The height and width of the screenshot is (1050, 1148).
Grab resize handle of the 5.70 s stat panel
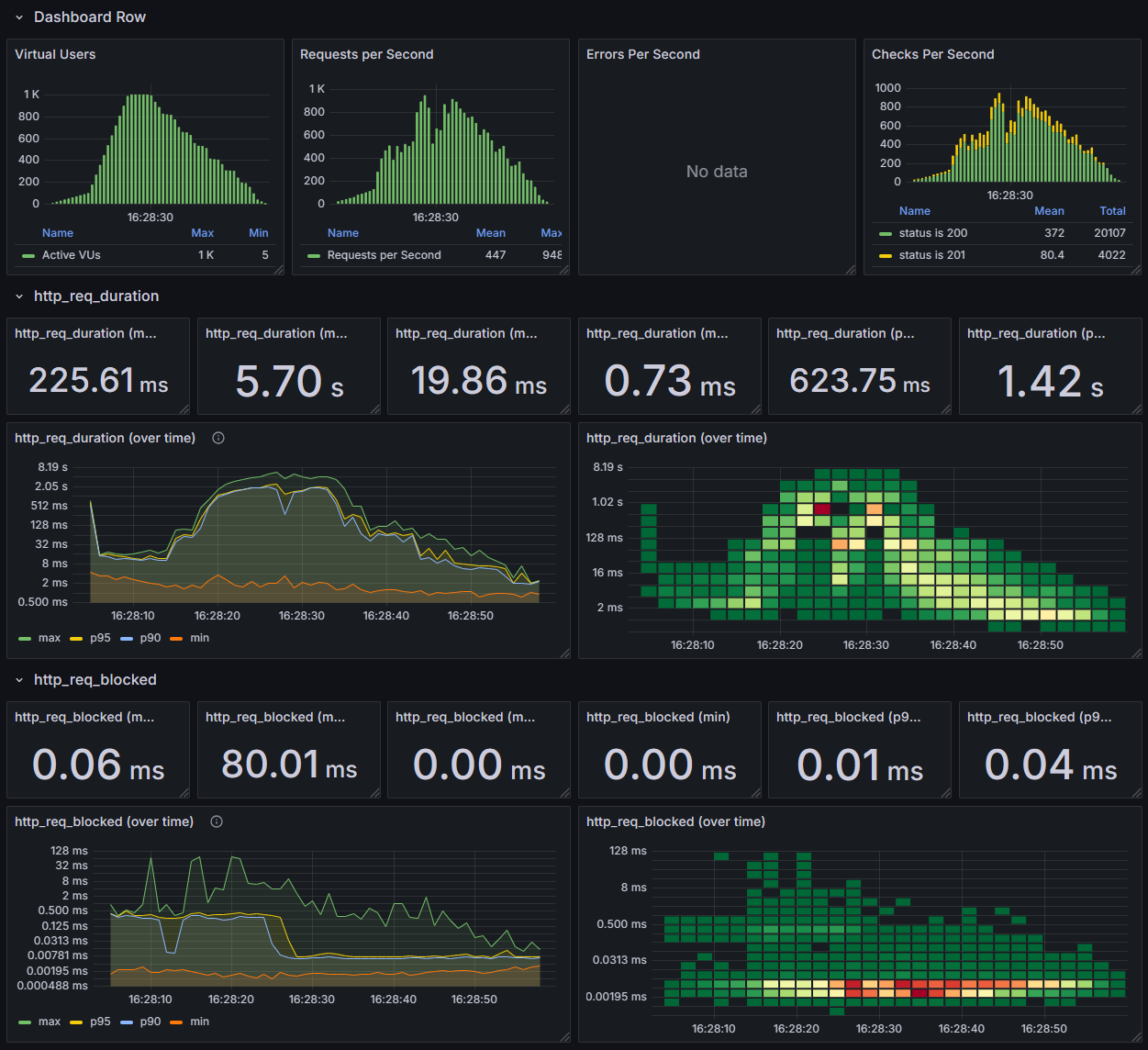tap(374, 409)
